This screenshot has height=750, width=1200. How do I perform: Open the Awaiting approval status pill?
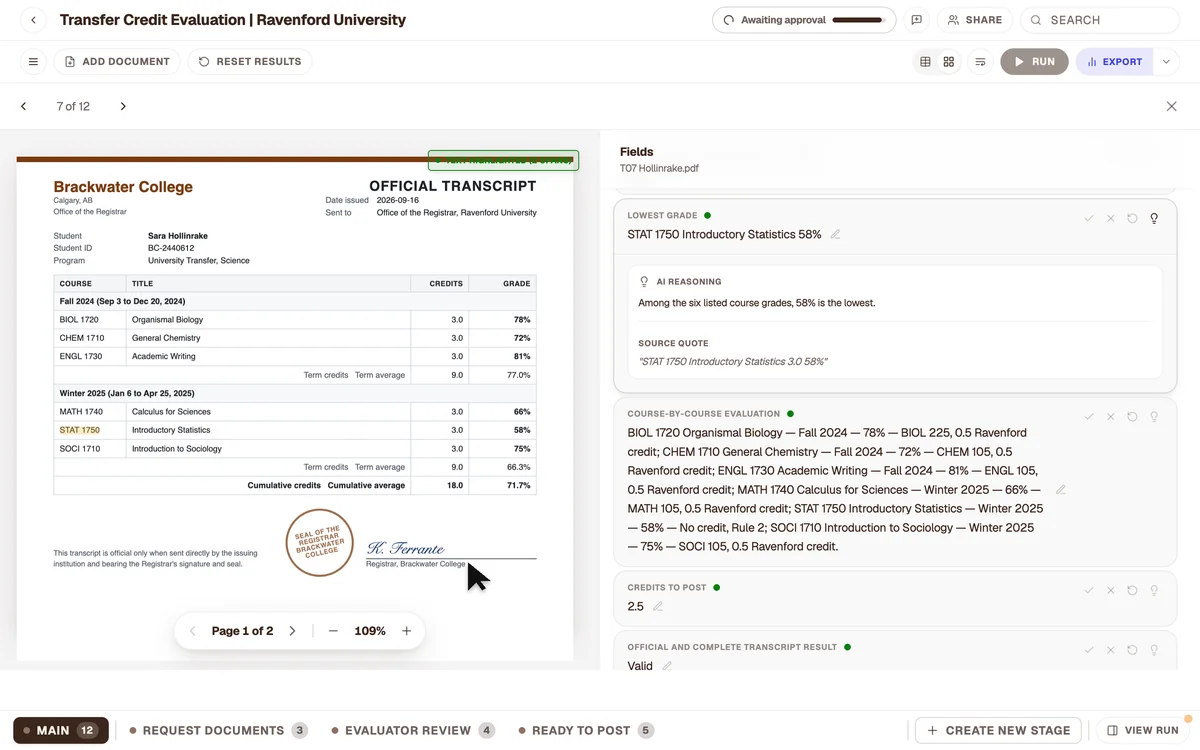pyautogui.click(x=804, y=20)
